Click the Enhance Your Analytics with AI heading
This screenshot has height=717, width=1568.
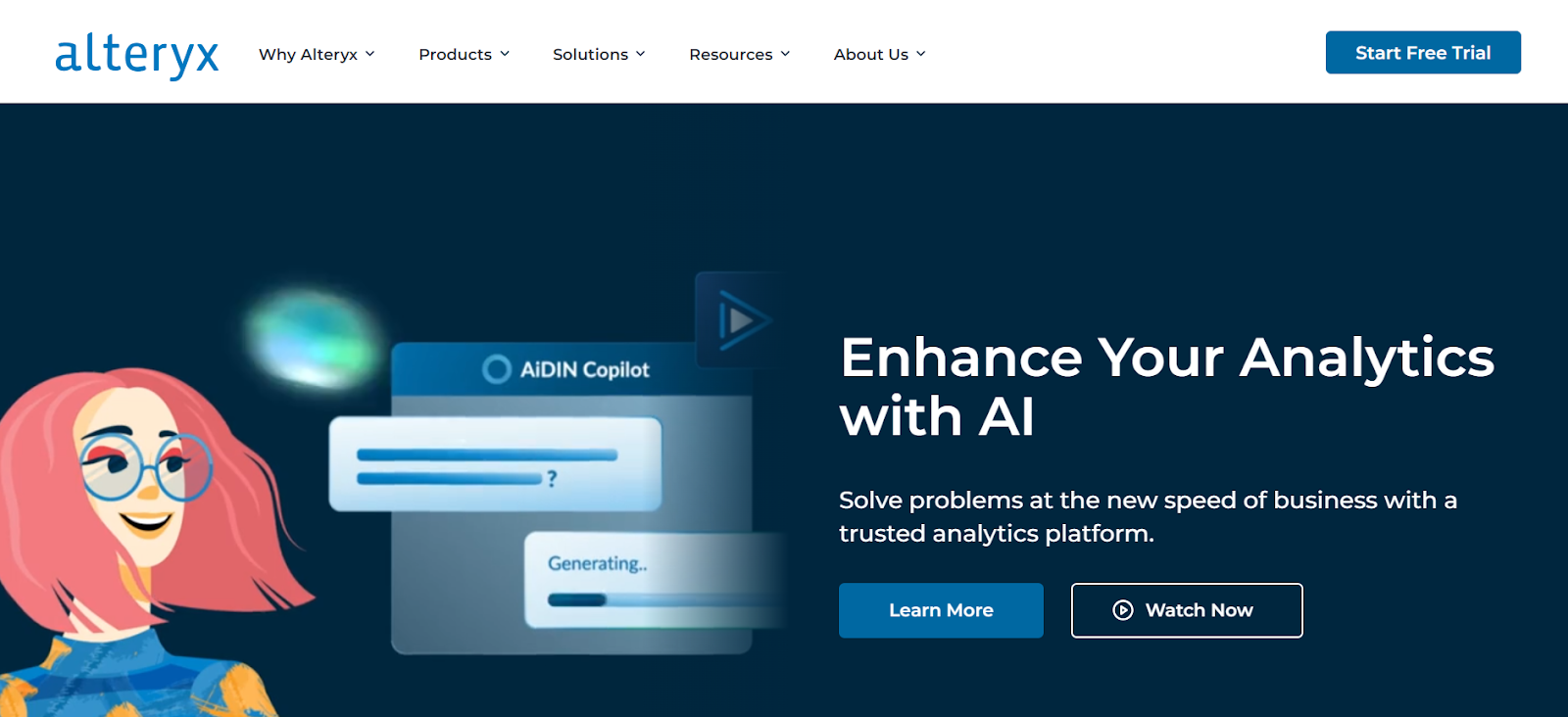pyautogui.click(x=1167, y=386)
